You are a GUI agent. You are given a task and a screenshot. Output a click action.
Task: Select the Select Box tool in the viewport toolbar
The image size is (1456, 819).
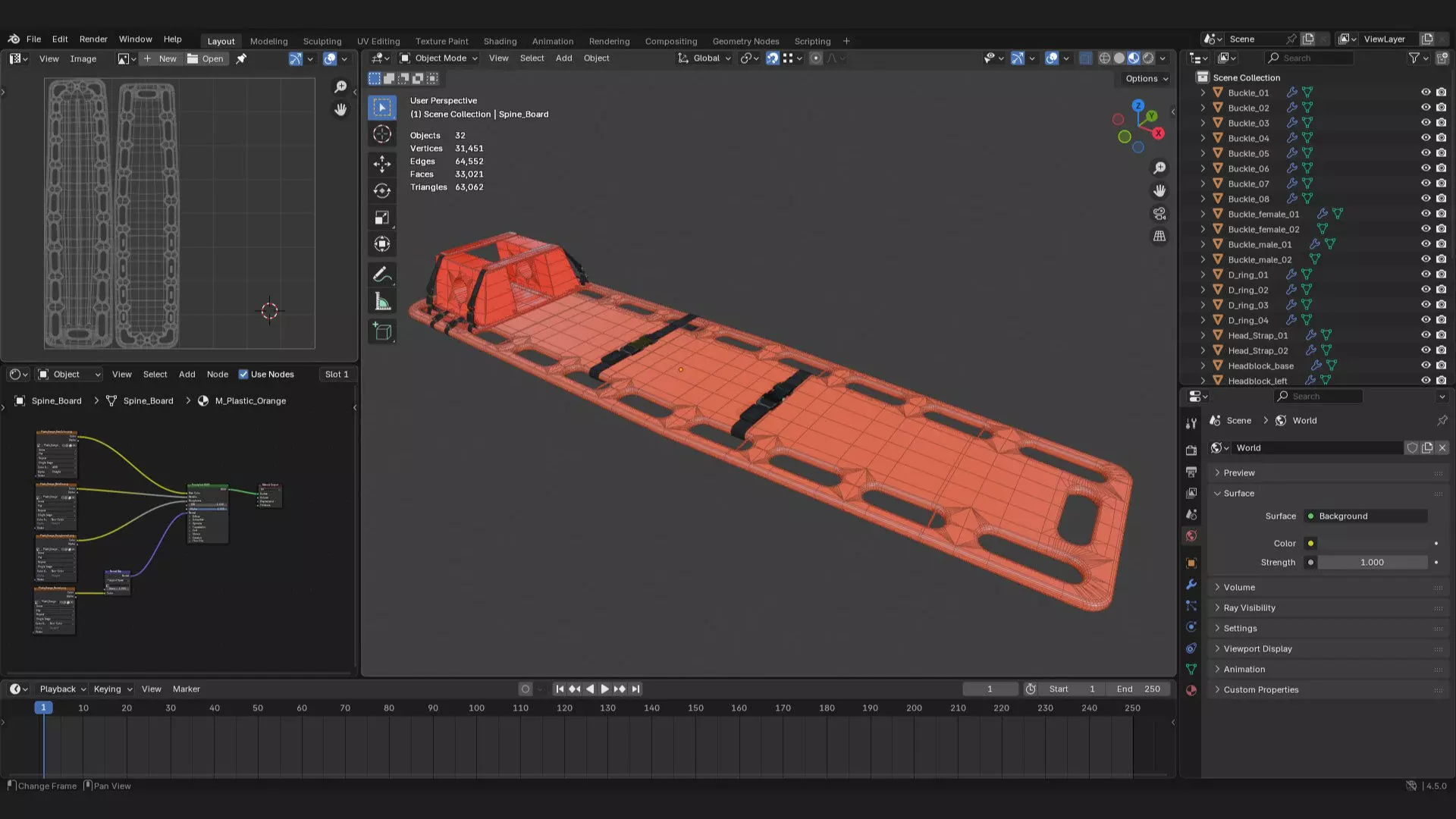click(x=382, y=108)
